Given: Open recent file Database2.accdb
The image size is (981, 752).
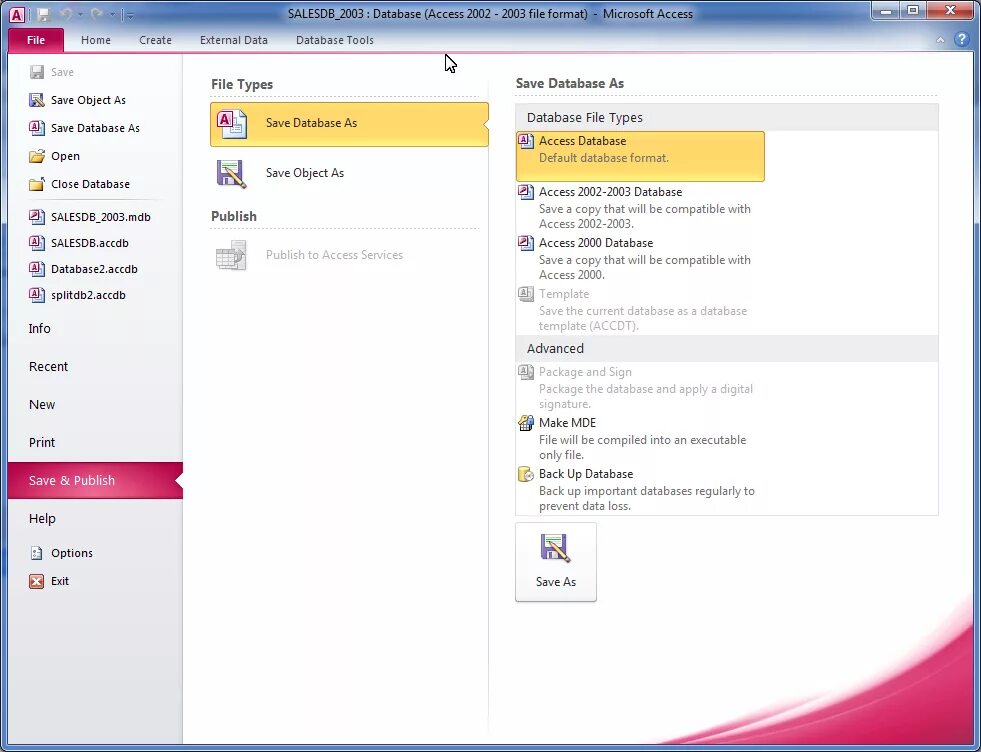Looking at the screenshot, I should pos(96,269).
